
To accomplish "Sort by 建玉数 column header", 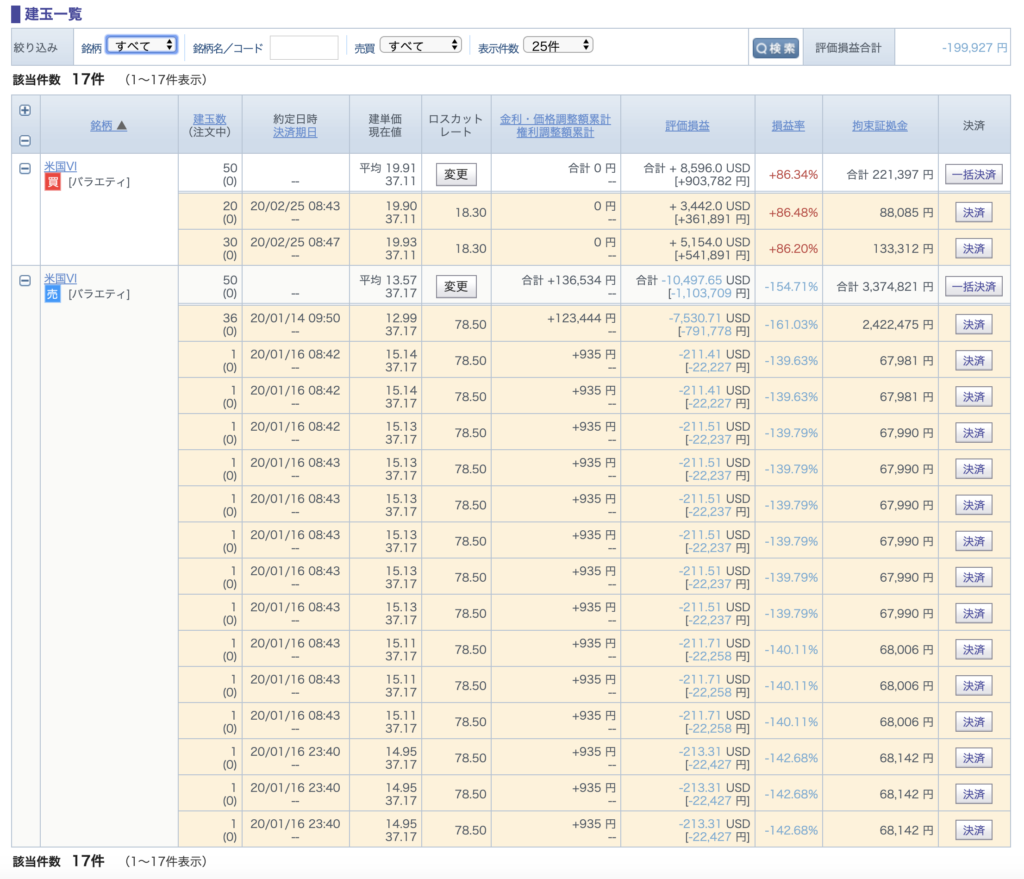I will (210, 119).
